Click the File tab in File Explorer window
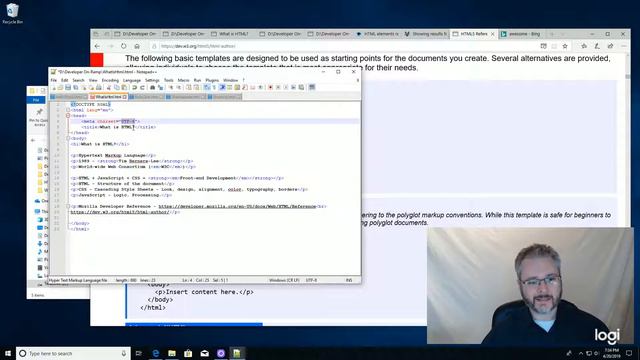The width and height of the screenshot is (640, 360). [x=36, y=100]
